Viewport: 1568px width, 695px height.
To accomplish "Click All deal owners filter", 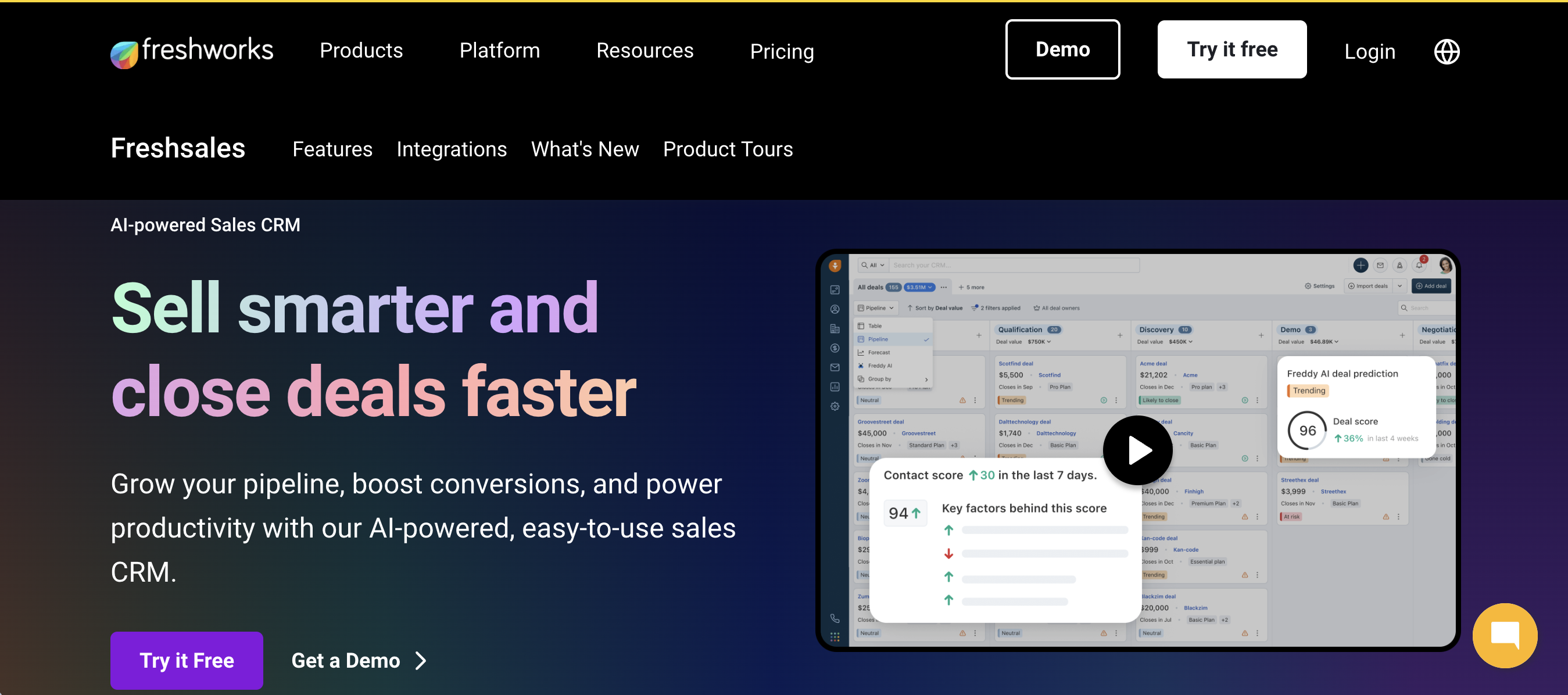I will pyautogui.click(x=1056, y=308).
